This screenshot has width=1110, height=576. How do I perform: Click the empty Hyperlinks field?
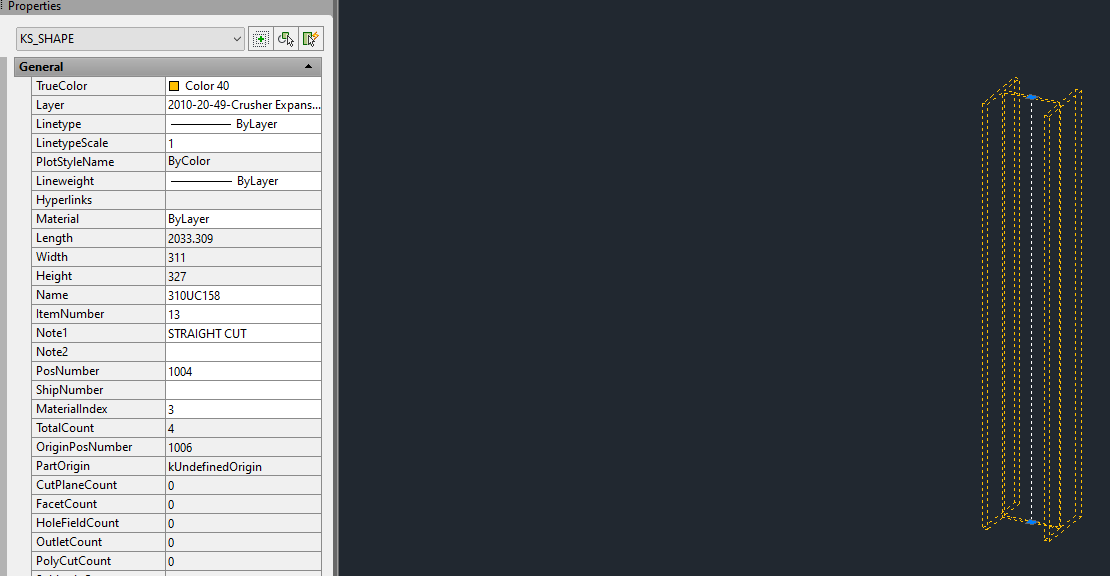244,200
